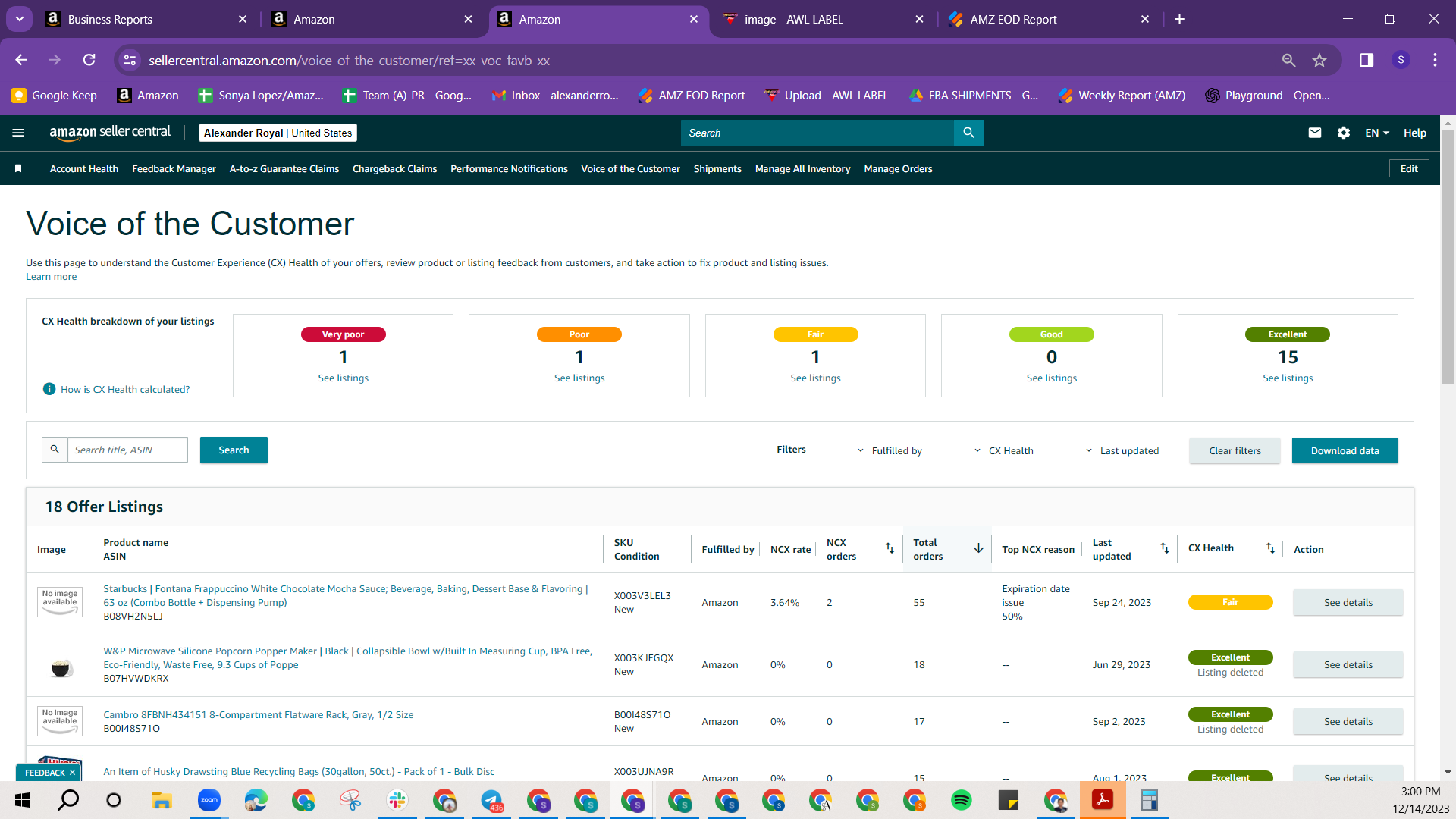The width and height of the screenshot is (1456, 819).
Task: Click the Download data button
Action: click(1345, 450)
